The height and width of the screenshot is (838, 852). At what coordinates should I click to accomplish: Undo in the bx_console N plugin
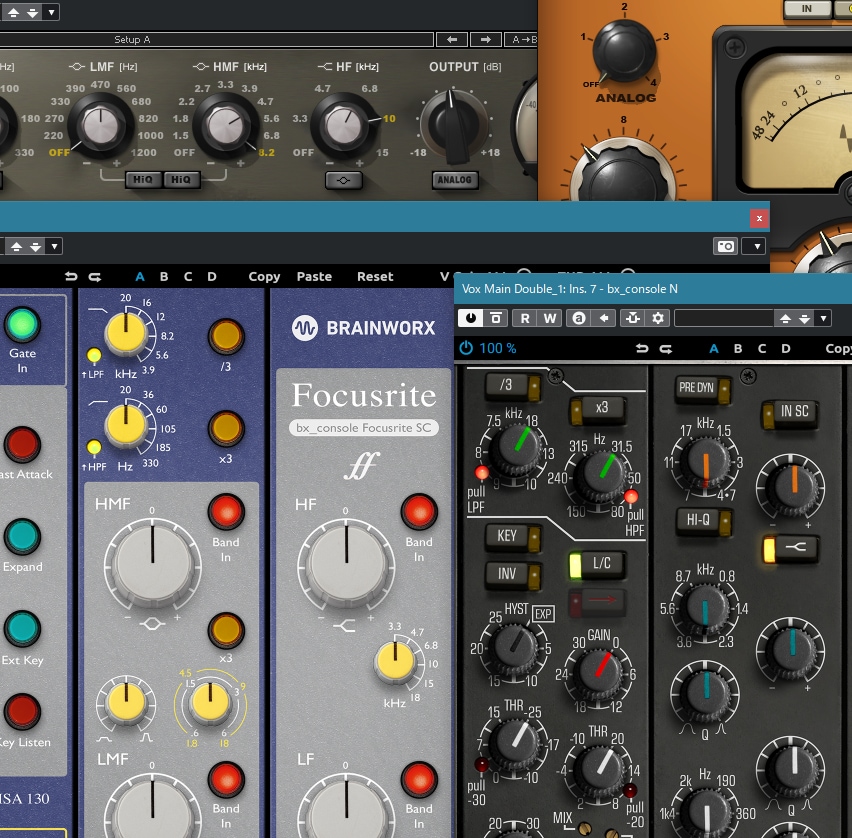coord(642,348)
